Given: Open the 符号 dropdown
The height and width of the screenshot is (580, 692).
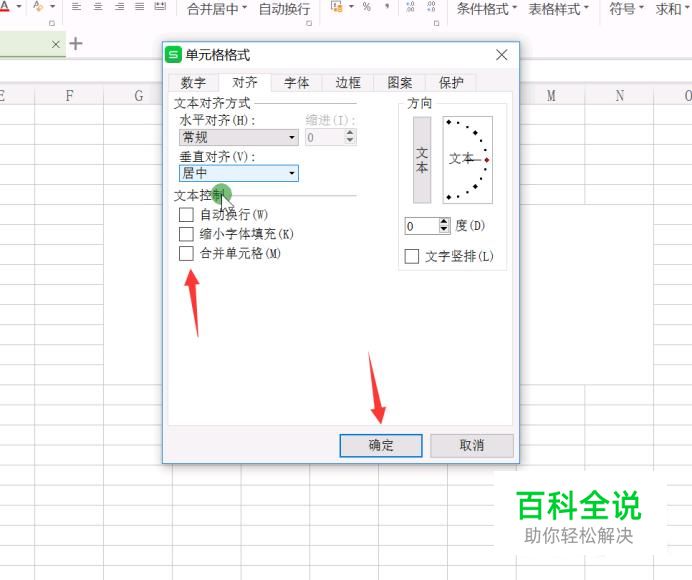Looking at the screenshot, I should [x=626, y=9].
